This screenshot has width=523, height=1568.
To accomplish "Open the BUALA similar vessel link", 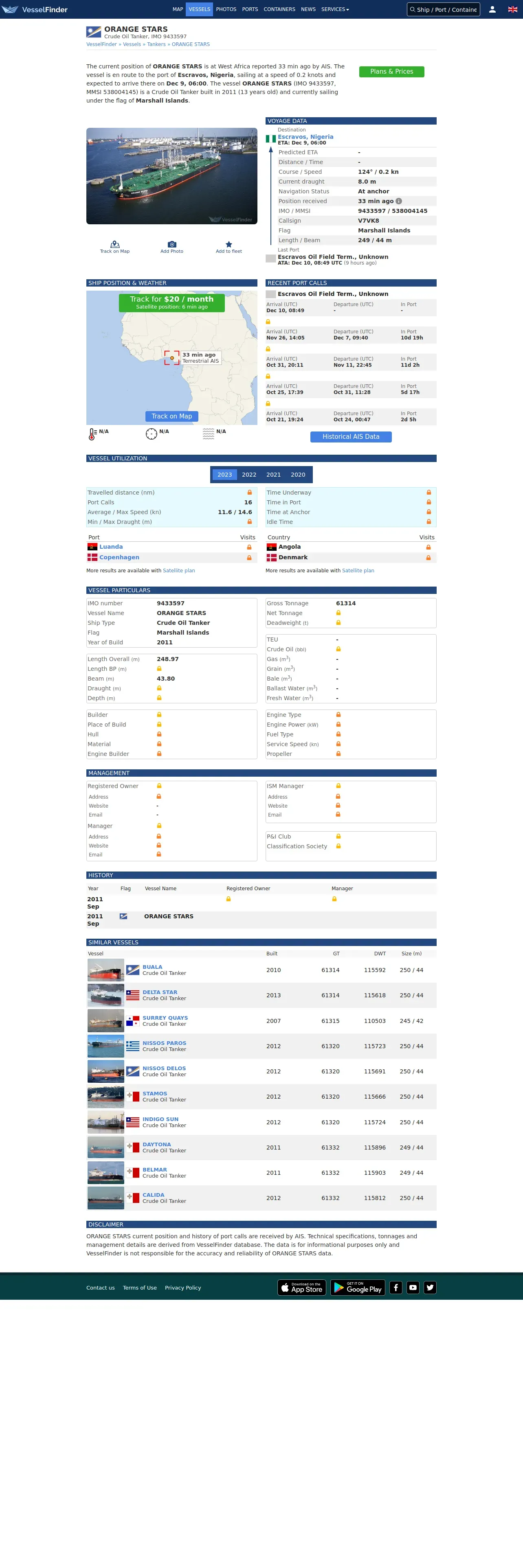I will click(x=152, y=967).
